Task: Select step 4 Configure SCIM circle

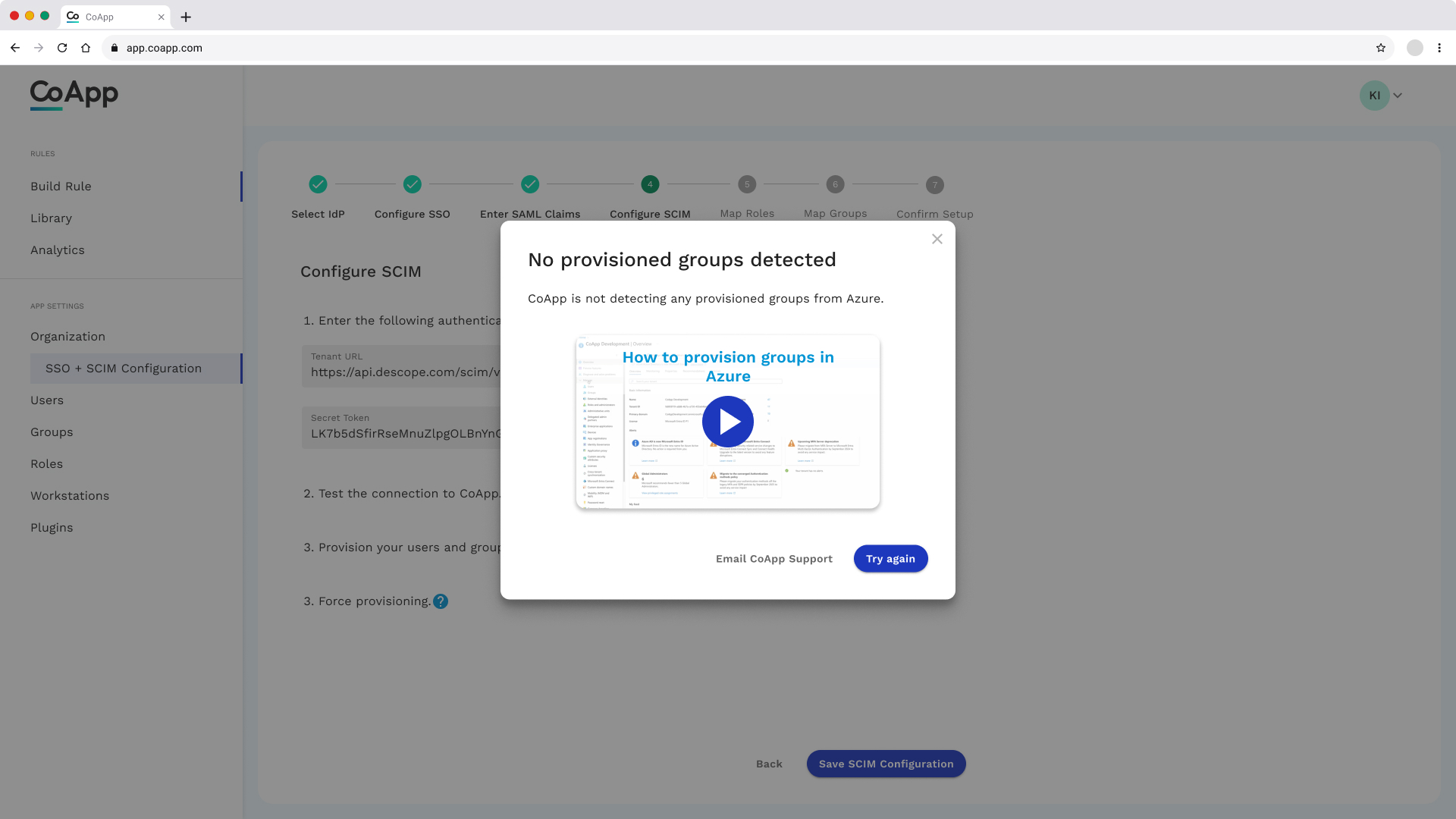Action: click(x=650, y=184)
